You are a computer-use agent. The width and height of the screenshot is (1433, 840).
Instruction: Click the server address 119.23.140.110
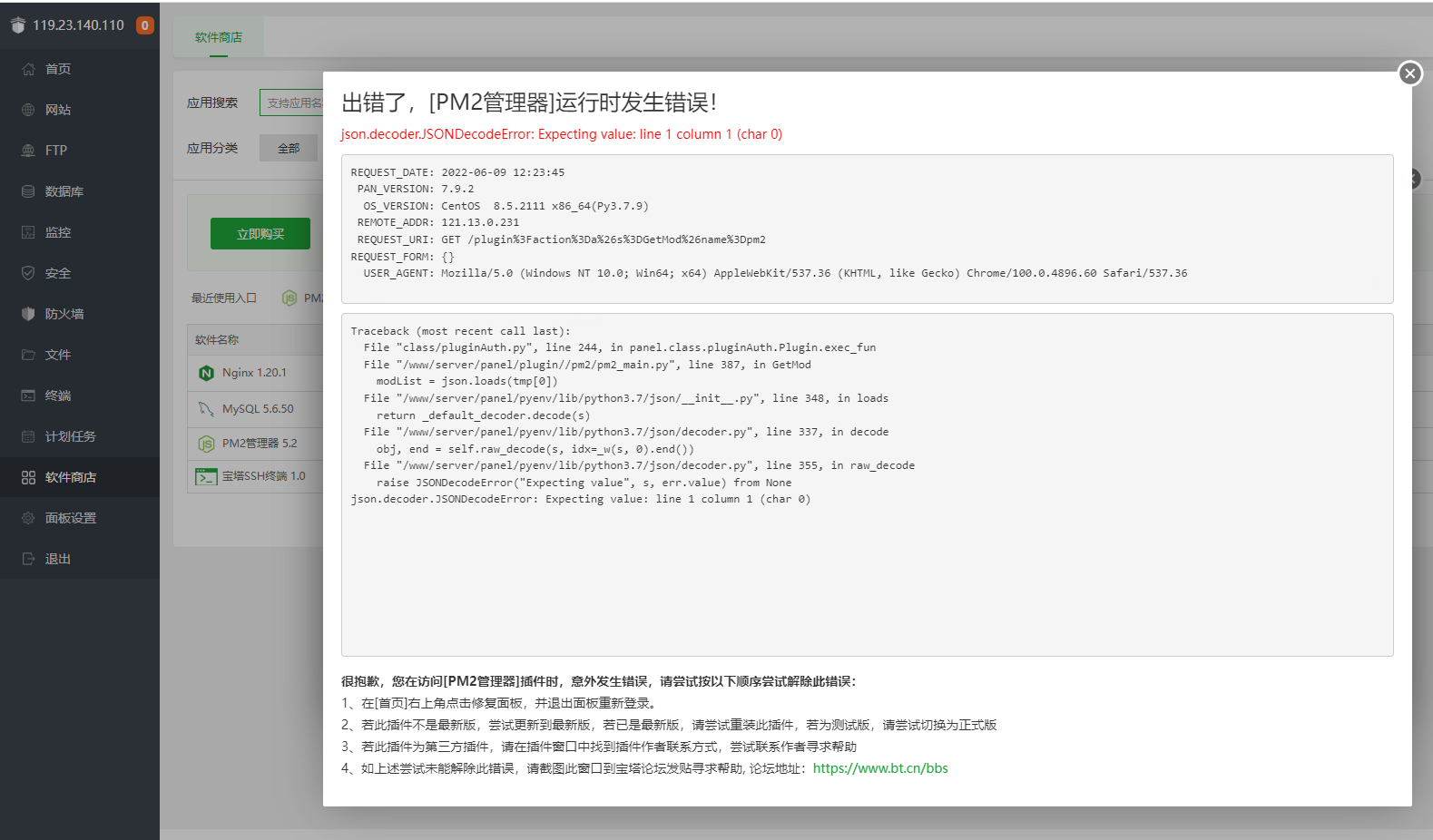(x=78, y=25)
